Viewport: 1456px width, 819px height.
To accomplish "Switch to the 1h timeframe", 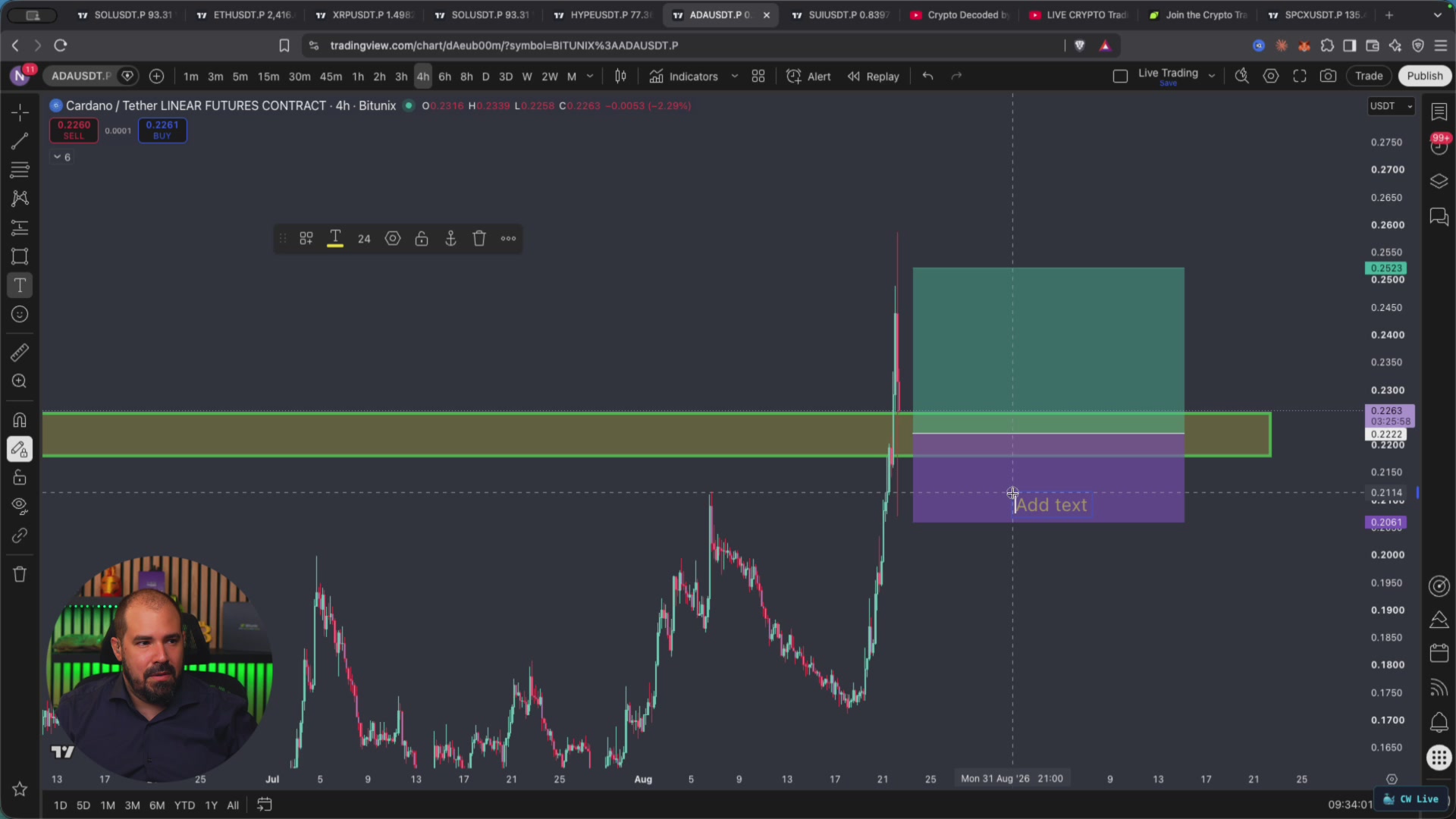I will pos(358,77).
